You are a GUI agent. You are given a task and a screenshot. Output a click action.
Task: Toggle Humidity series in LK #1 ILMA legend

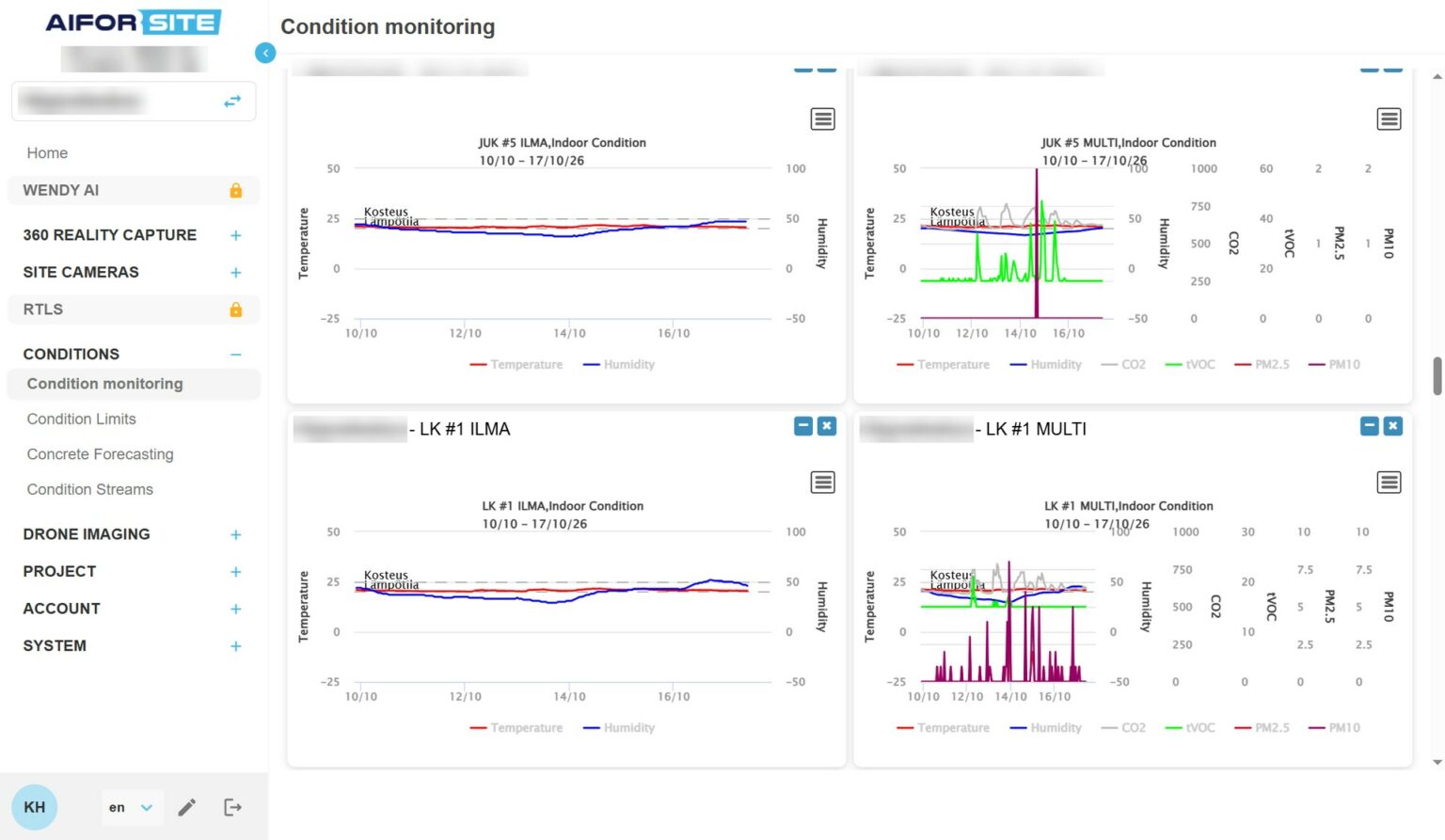coord(619,728)
